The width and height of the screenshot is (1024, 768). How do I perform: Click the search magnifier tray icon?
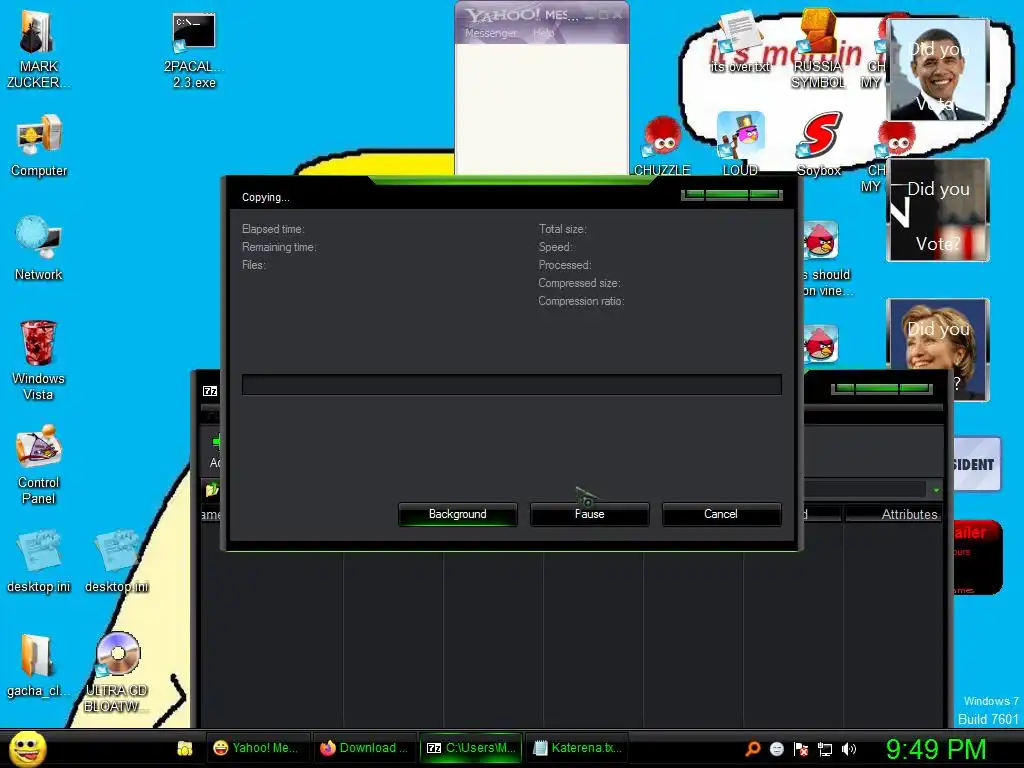tap(752, 748)
